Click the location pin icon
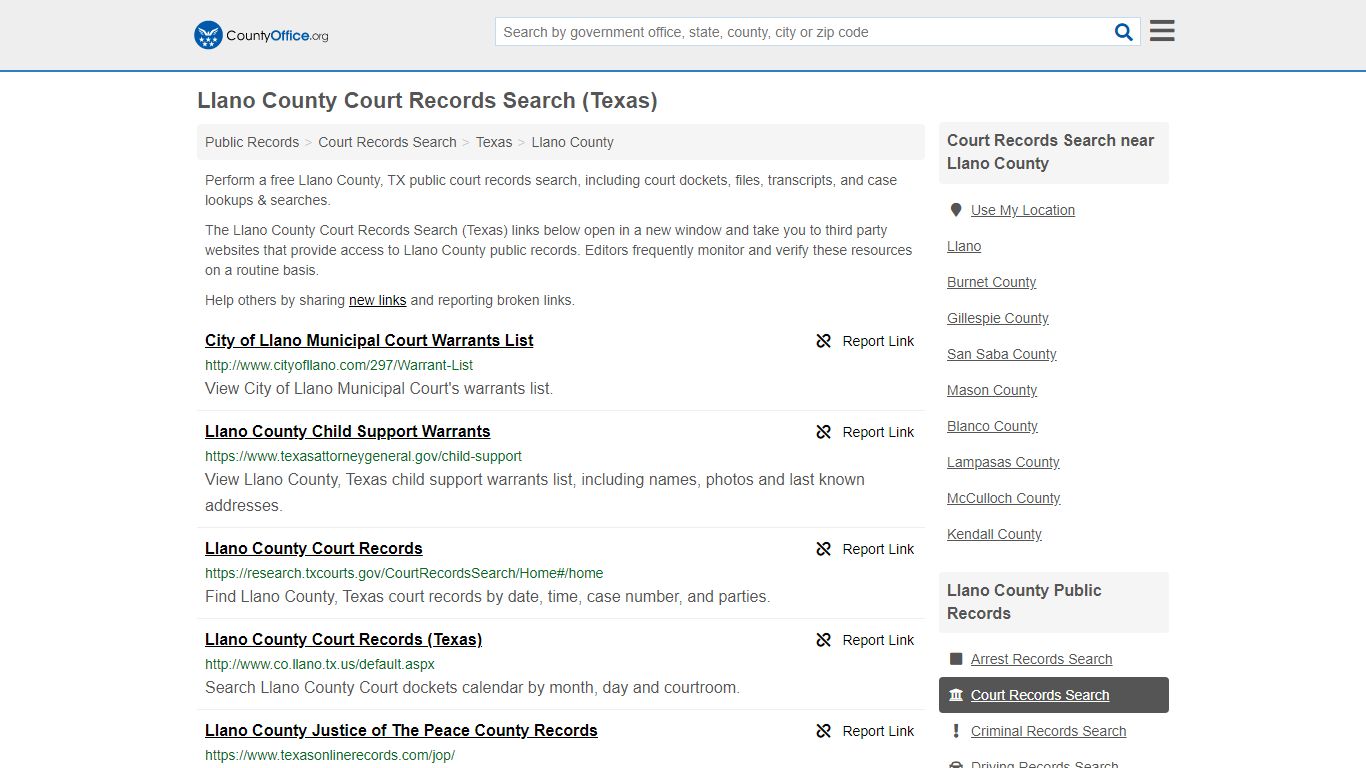Image resolution: width=1366 pixels, height=768 pixels. [x=956, y=210]
